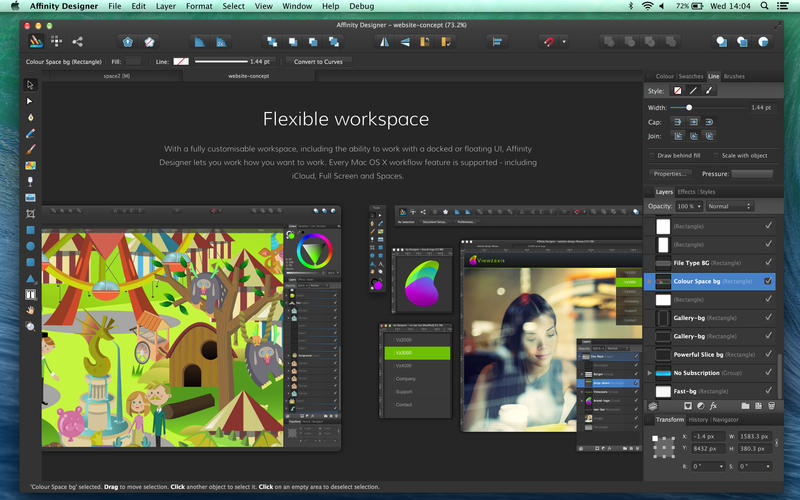Hide the File Type BG layer
The width and height of the screenshot is (800, 500).
click(x=768, y=262)
